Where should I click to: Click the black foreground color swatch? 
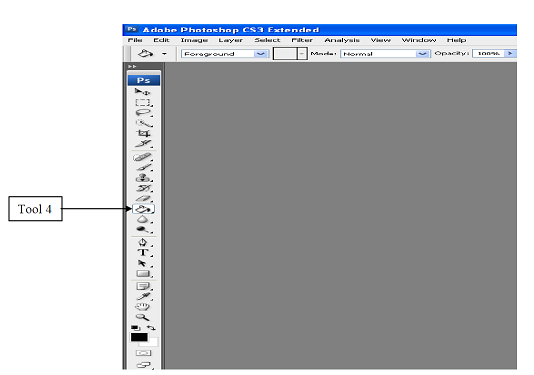[139, 337]
